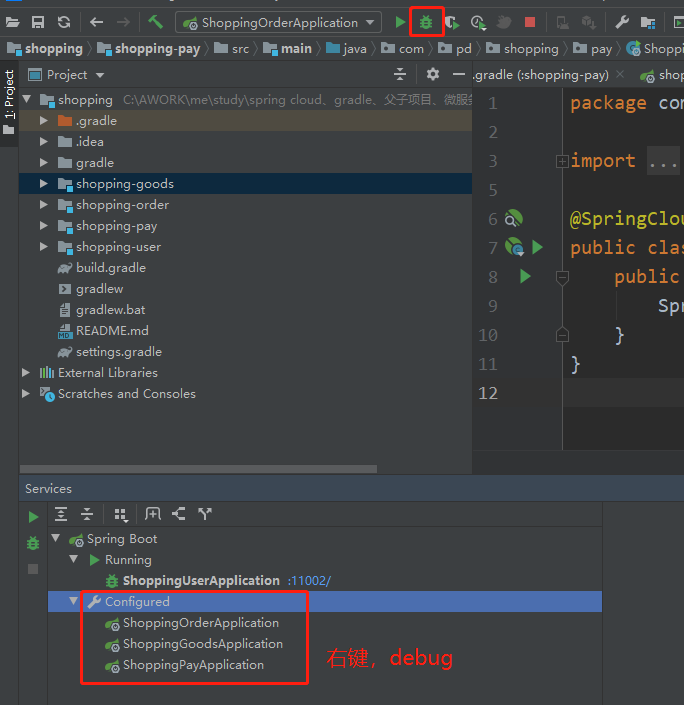Open settings with the wrench toolbar icon
The image size is (684, 705).
621,22
